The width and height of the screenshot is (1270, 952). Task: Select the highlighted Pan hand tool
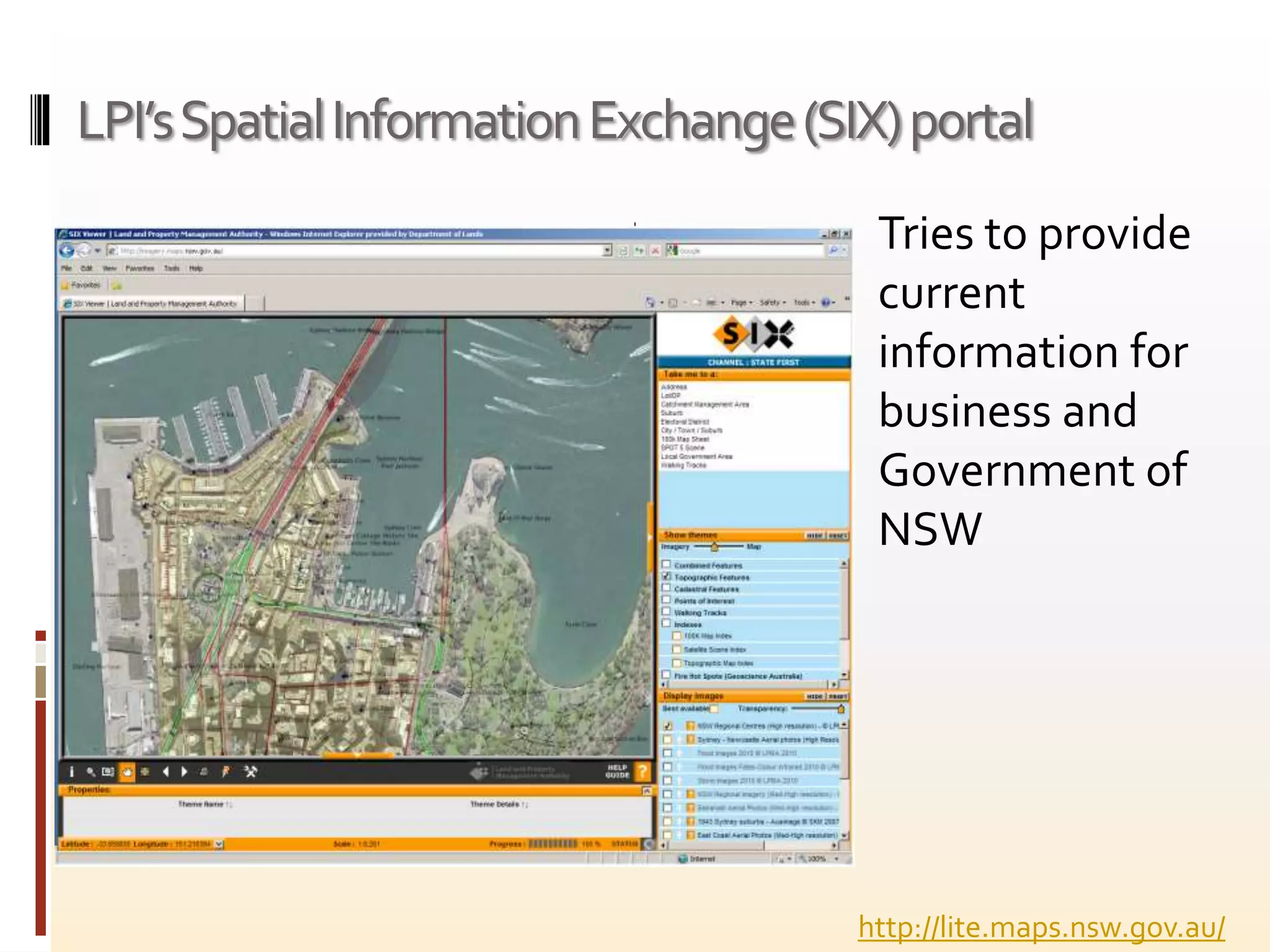[x=127, y=772]
